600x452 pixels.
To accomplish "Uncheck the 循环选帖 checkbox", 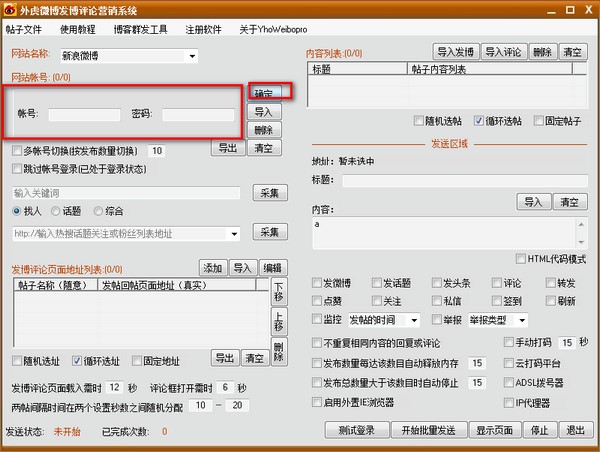I will tap(478, 121).
